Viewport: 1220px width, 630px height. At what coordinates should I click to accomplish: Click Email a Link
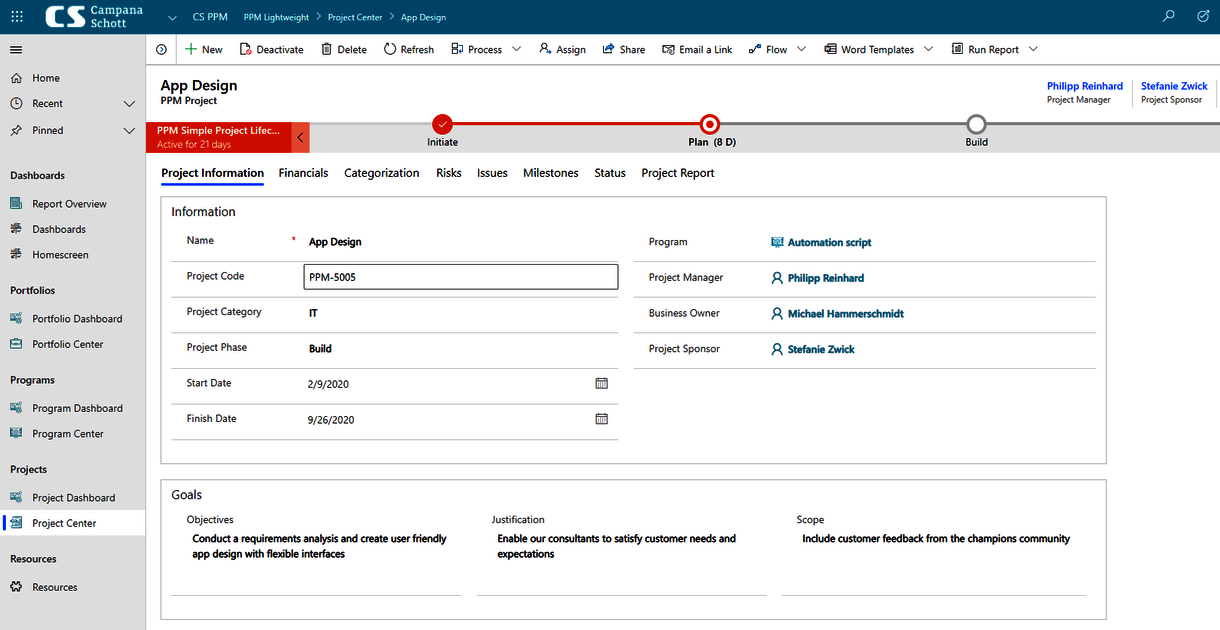pos(697,49)
